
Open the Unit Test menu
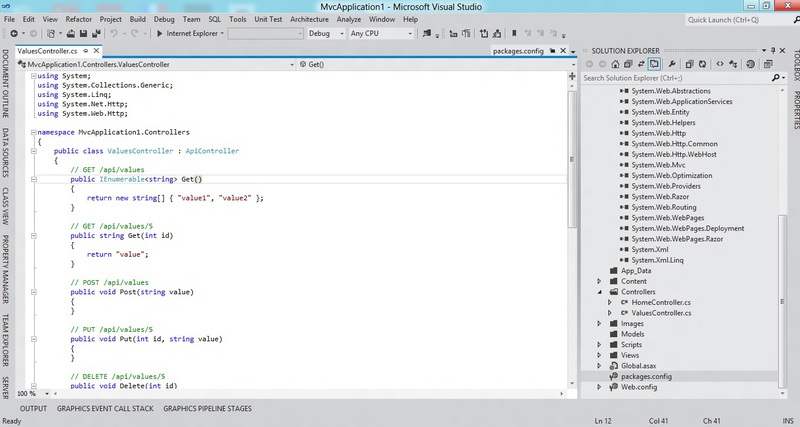pos(268,19)
